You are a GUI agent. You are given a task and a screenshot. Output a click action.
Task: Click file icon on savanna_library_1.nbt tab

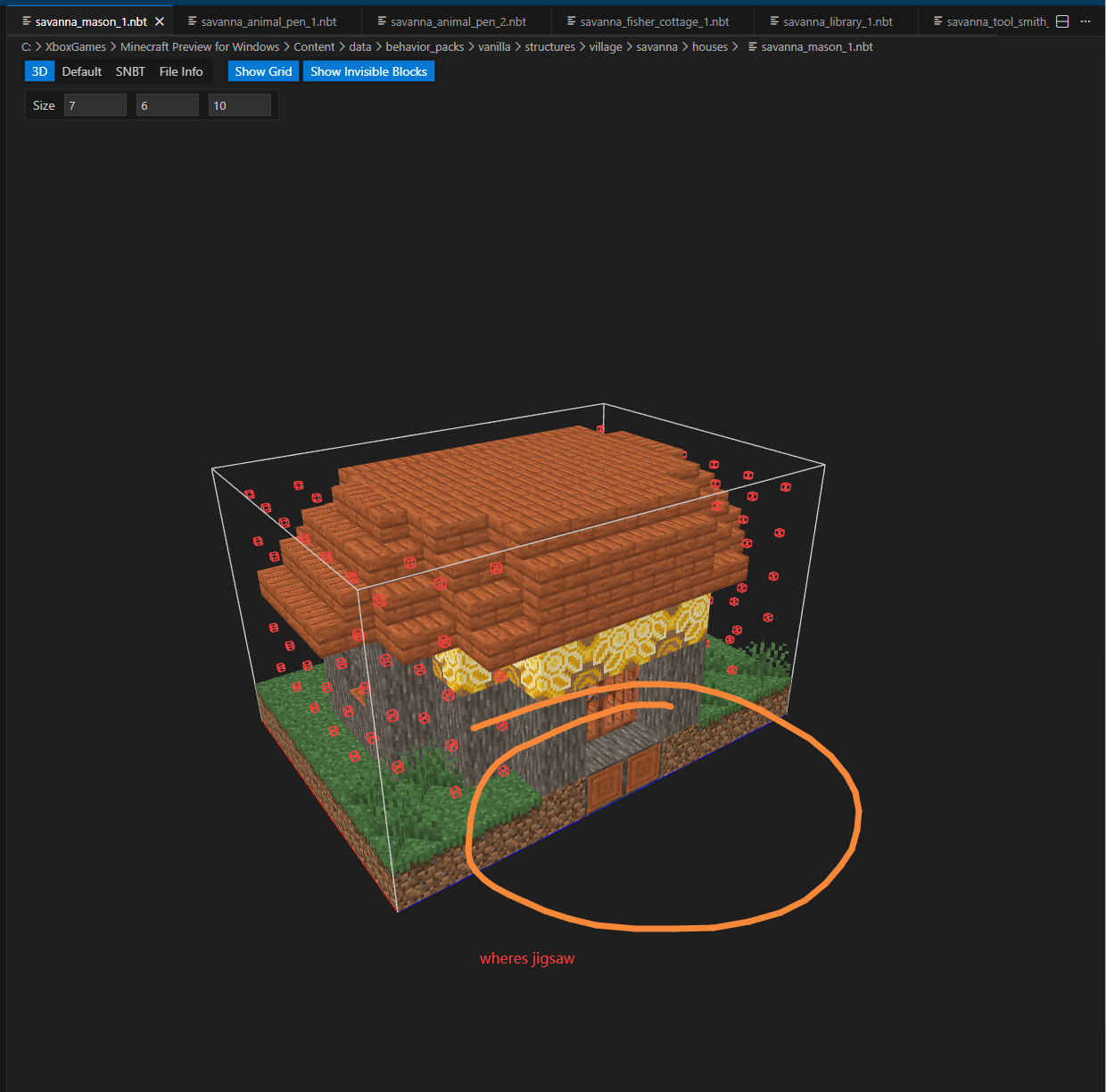click(x=774, y=21)
